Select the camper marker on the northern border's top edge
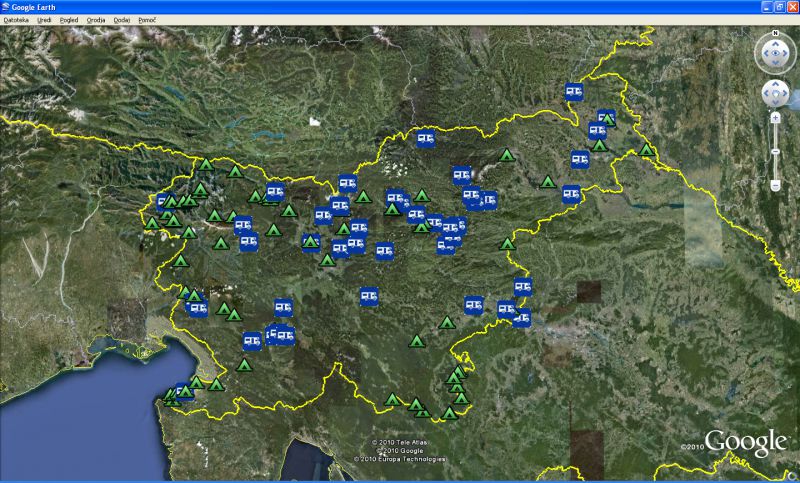The image size is (800, 483). tap(426, 138)
